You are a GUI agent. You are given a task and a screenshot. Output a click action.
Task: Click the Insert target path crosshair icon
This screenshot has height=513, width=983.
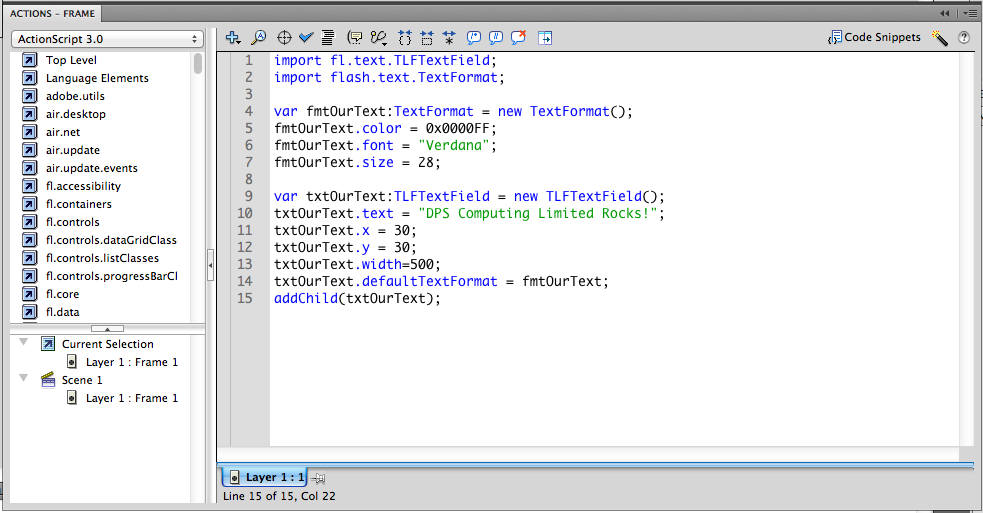point(283,38)
